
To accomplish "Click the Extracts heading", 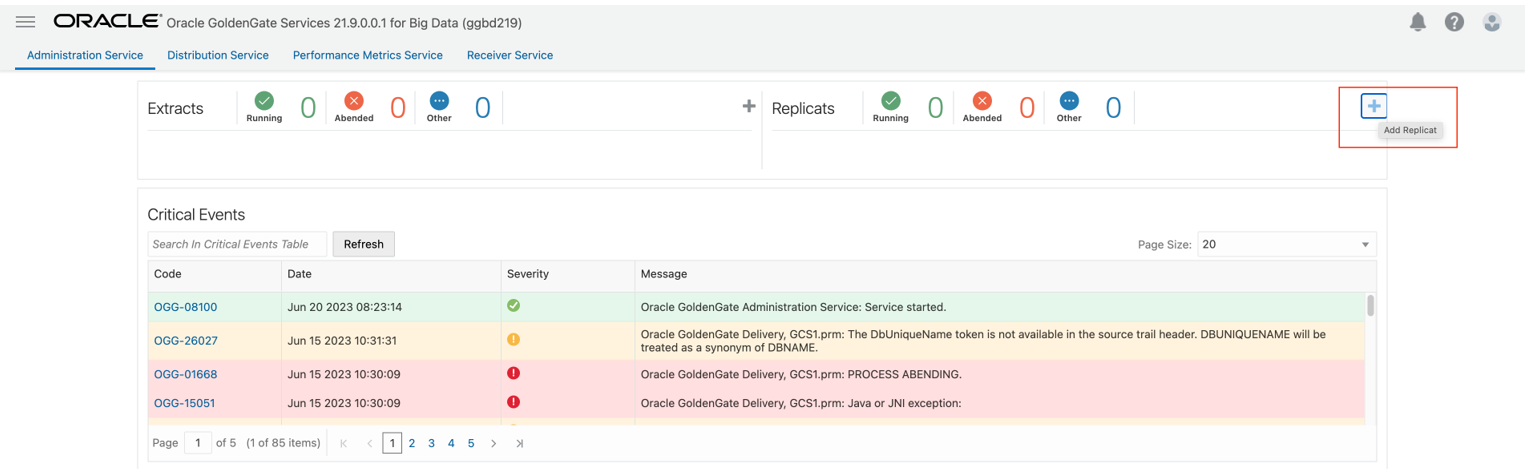I will pos(175,108).
